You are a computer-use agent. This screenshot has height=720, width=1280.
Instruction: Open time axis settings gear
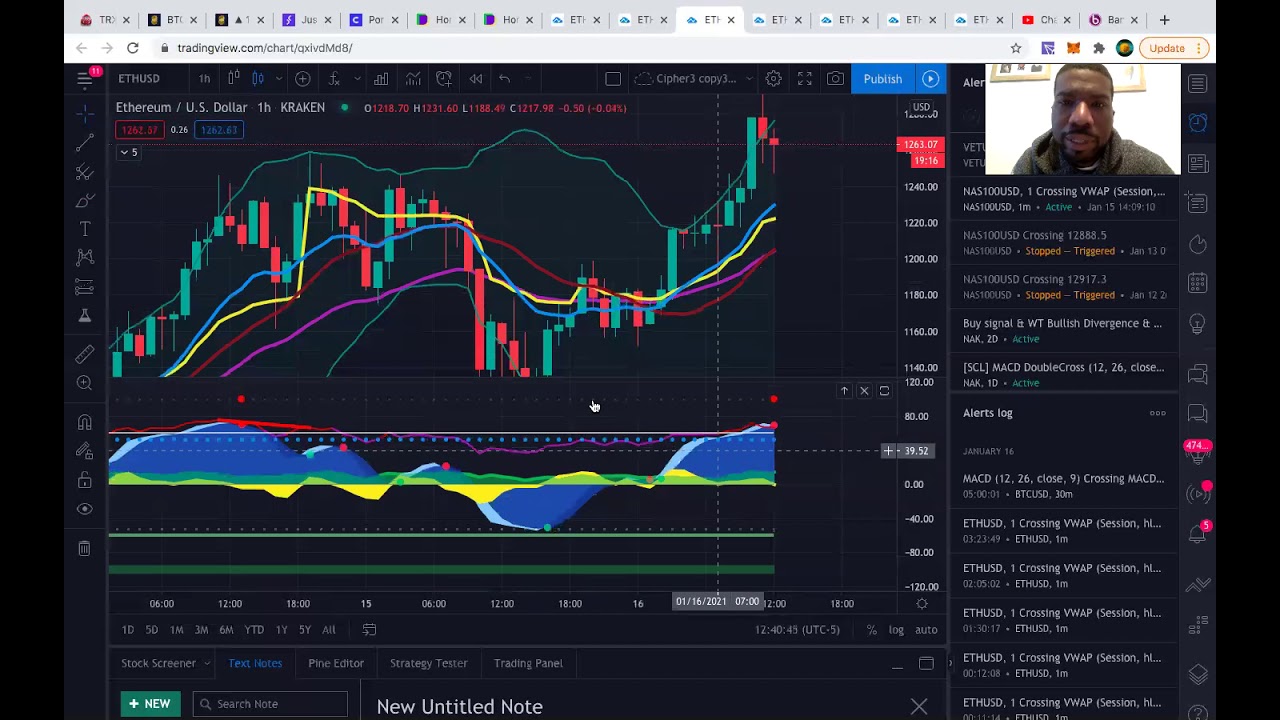click(x=922, y=603)
